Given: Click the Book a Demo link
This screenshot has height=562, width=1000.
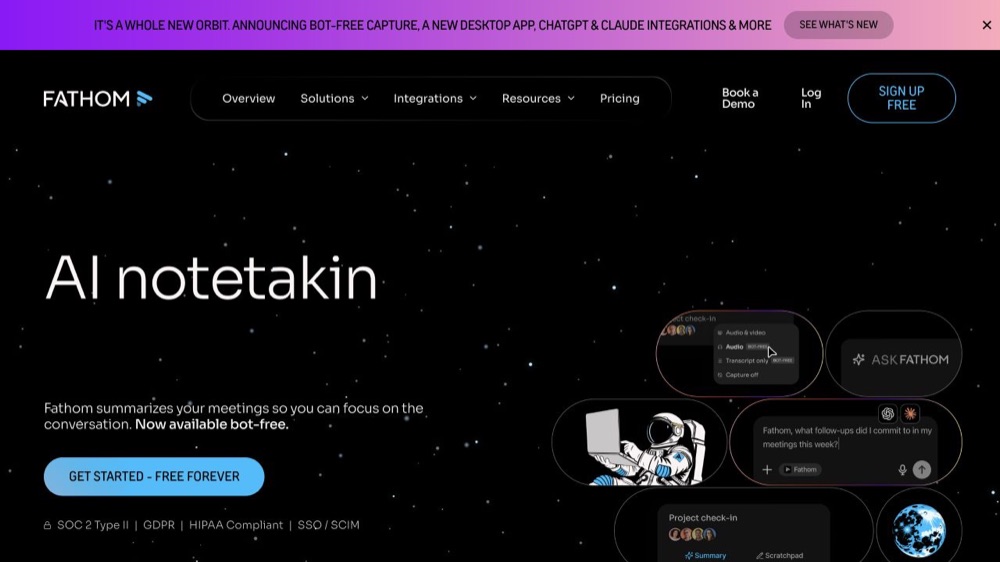Looking at the screenshot, I should point(740,98).
